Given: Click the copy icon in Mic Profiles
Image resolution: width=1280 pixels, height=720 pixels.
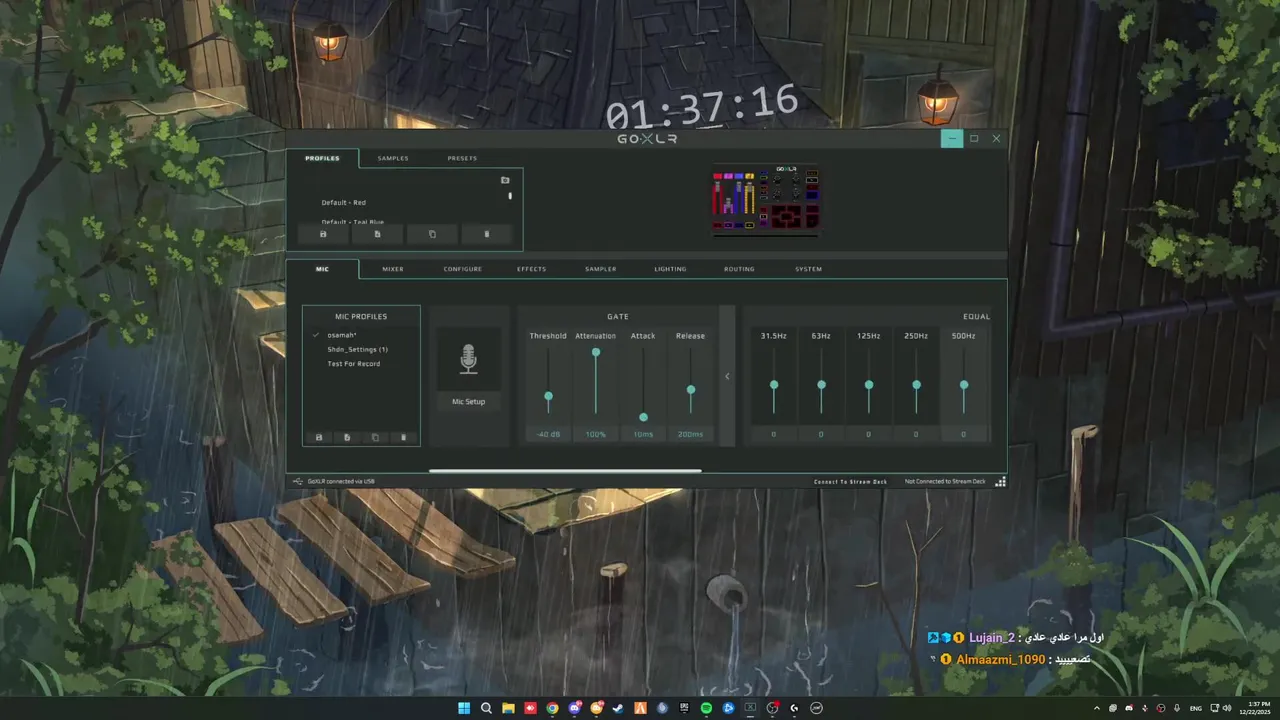Looking at the screenshot, I should point(375,437).
